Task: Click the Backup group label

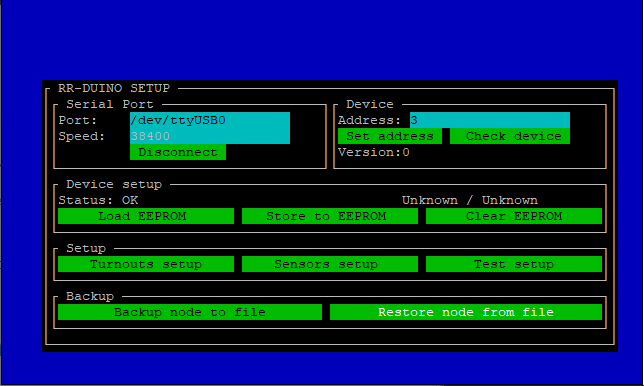Action: click(x=90, y=296)
